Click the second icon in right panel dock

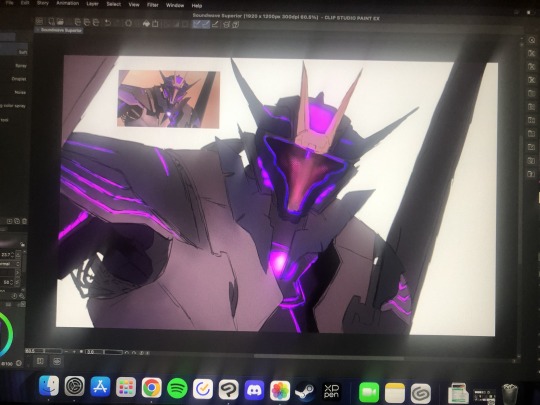tap(531, 53)
